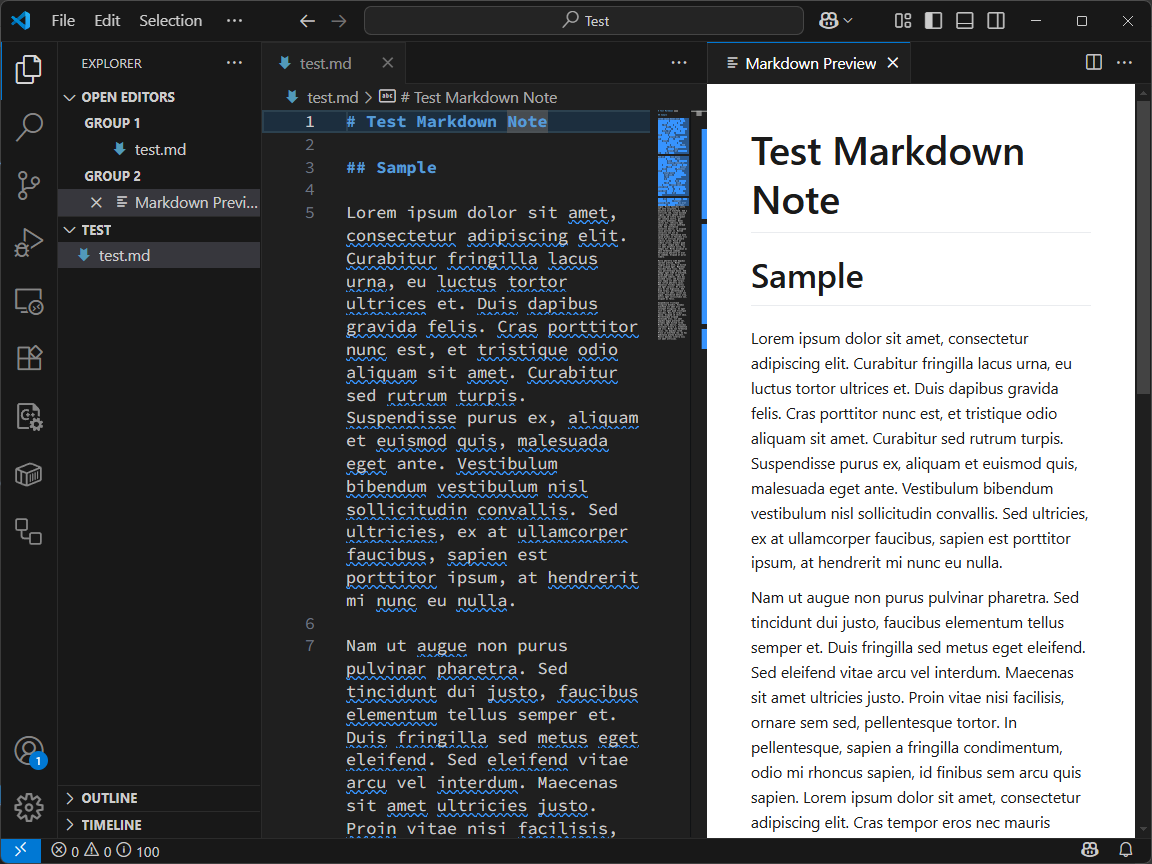Open More Actions for test.md editor group
The width and height of the screenshot is (1152, 864).
tap(679, 62)
